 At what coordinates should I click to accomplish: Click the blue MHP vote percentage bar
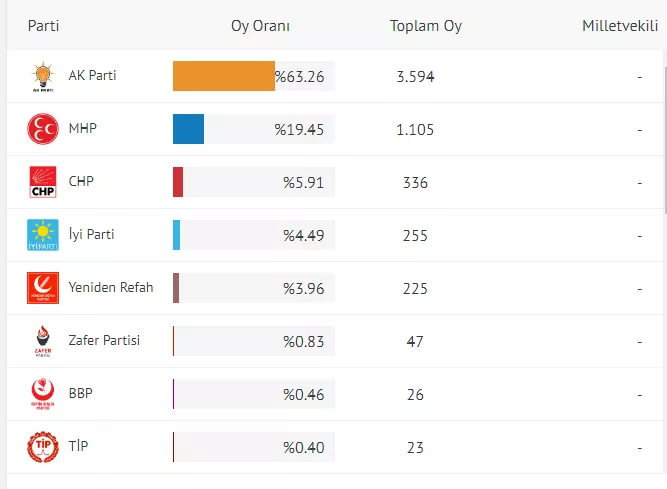[x=188, y=129]
